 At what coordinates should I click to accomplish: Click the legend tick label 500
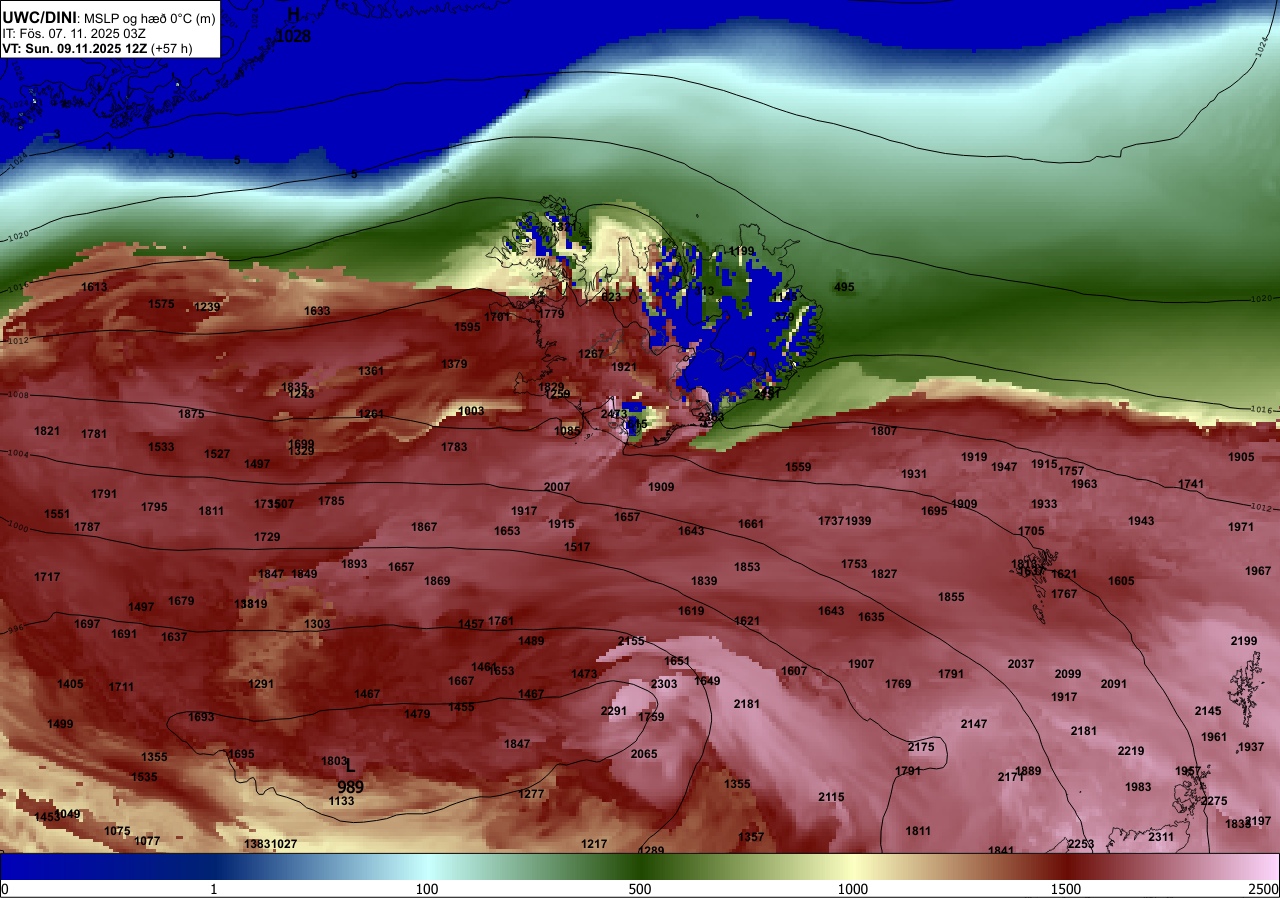click(640, 889)
